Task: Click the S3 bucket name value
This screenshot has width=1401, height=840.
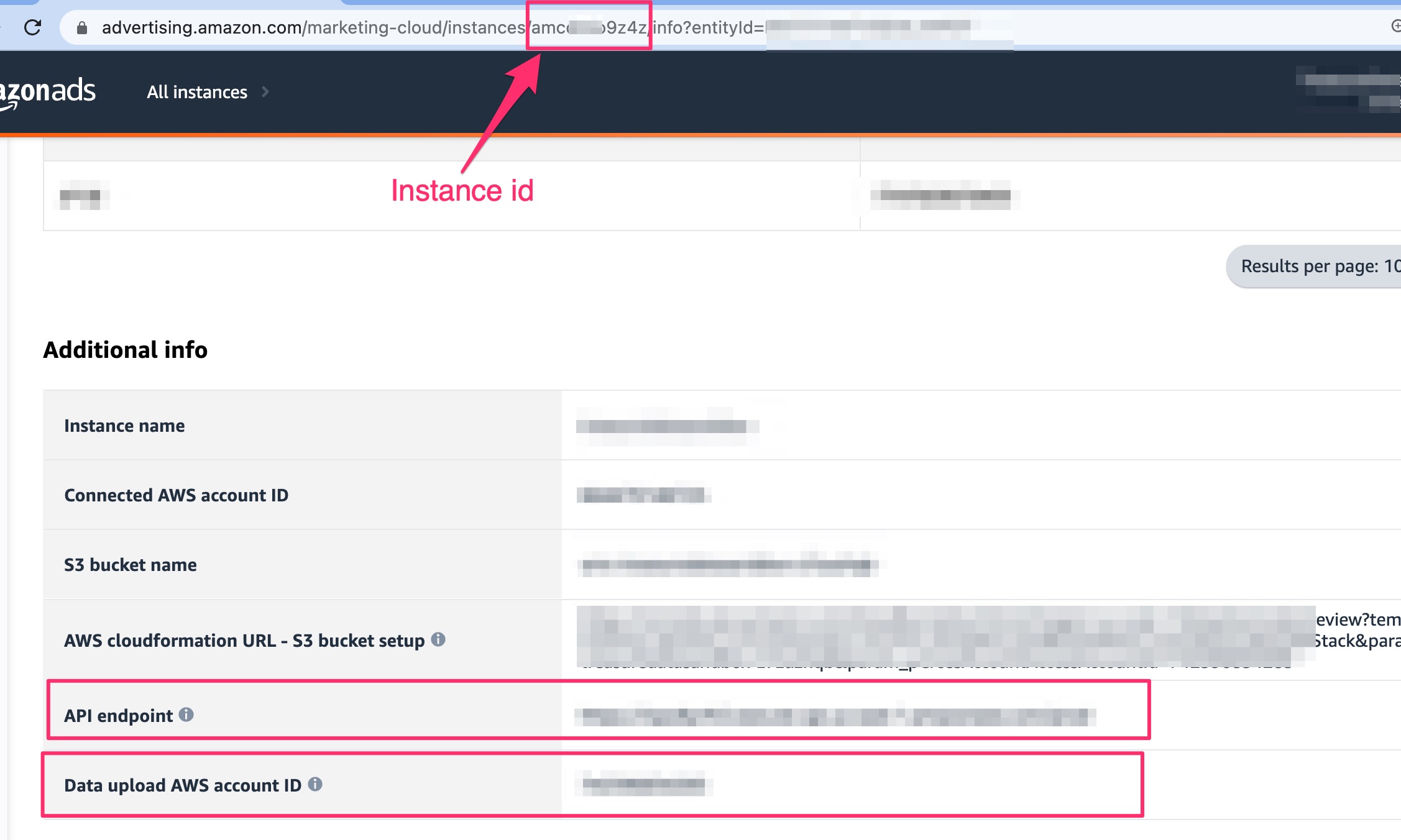Action: point(727,564)
